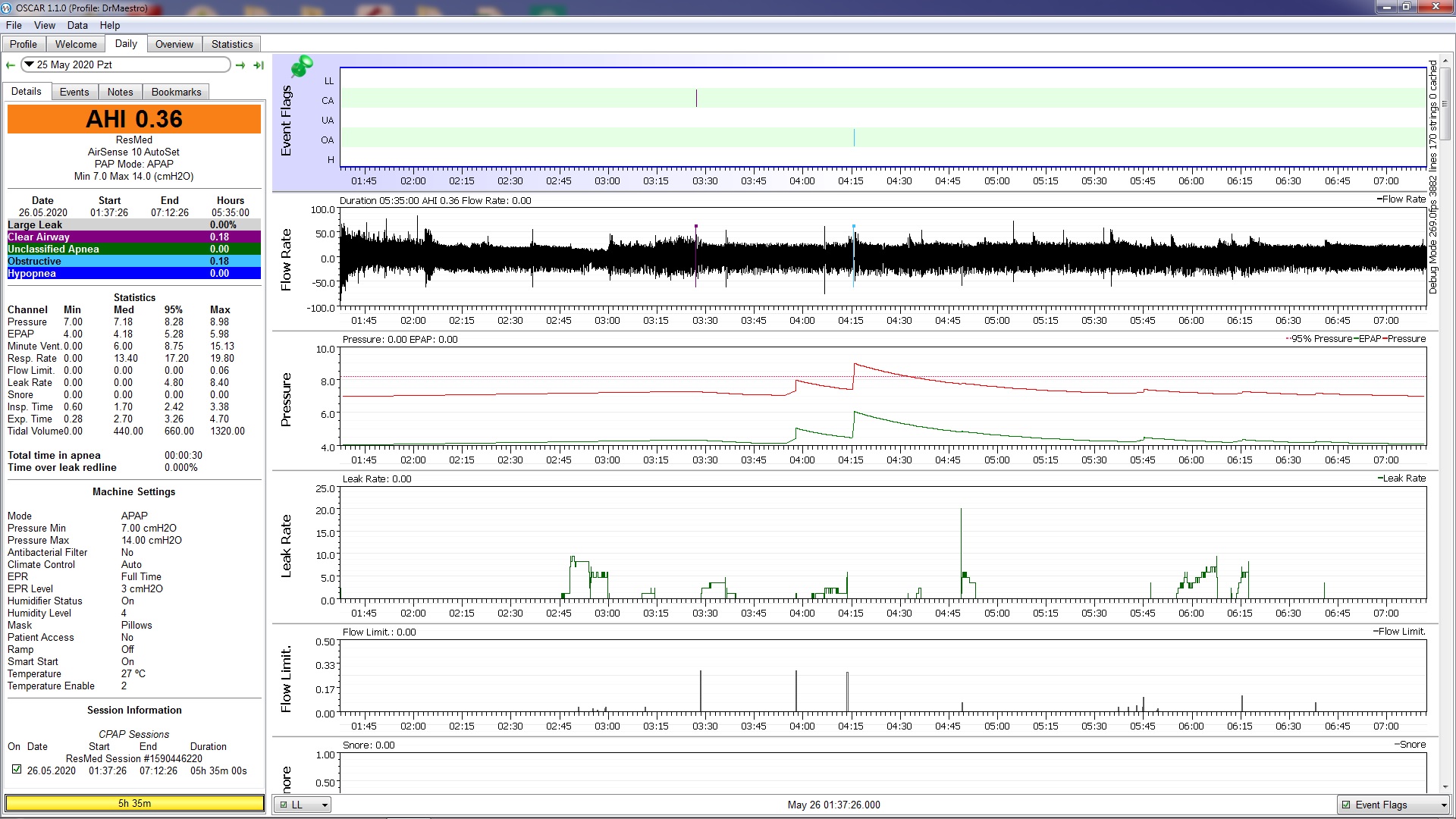Select the Daily tab
This screenshot has height=819, width=1456.
126,43
